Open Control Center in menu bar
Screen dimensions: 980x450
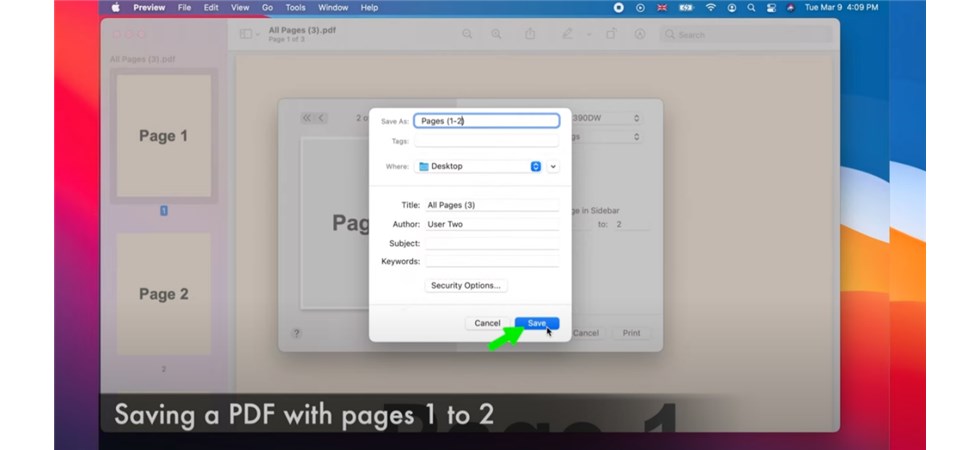click(771, 7)
